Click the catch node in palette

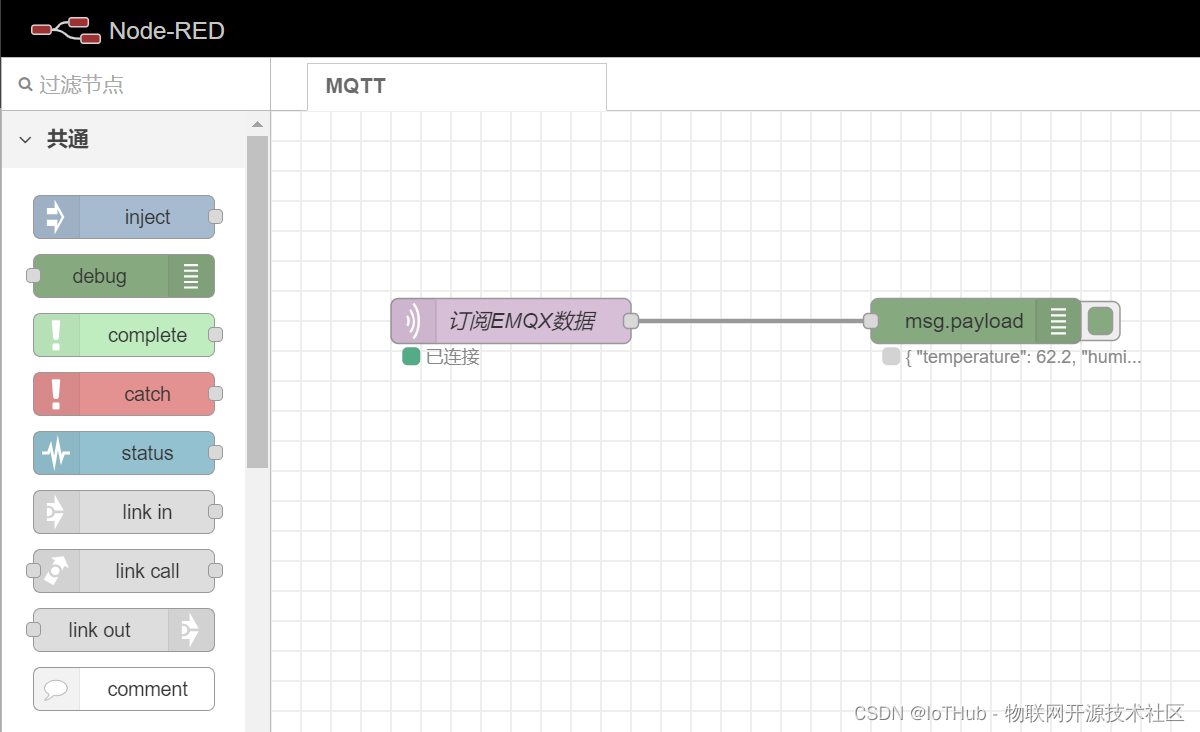(124, 394)
